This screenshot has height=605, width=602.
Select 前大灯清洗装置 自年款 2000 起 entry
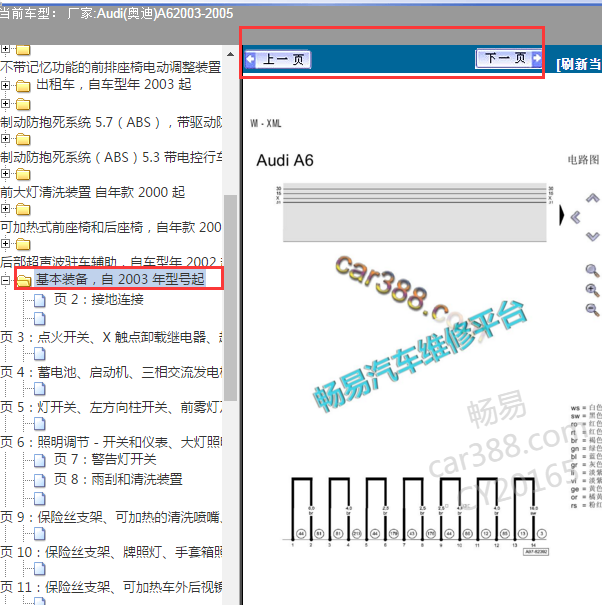[x=93, y=192]
